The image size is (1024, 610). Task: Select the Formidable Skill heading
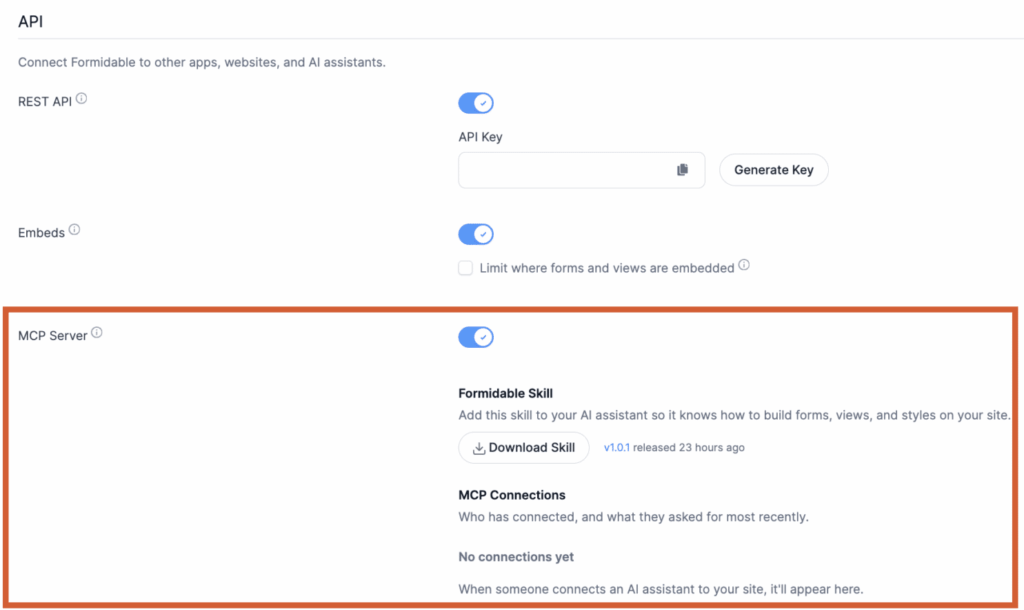coord(505,393)
